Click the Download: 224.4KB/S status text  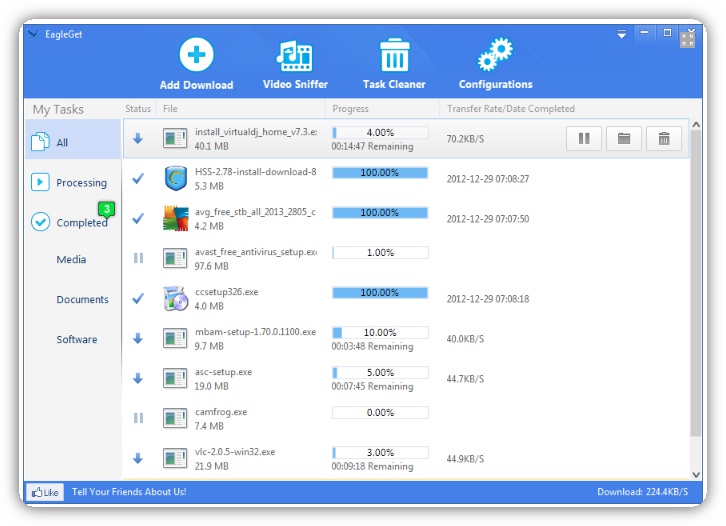point(642,492)
